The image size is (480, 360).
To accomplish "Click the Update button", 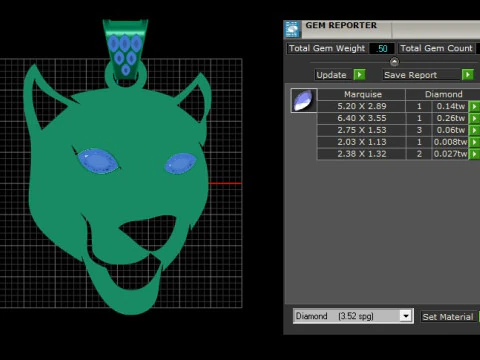I will point(333,75).
